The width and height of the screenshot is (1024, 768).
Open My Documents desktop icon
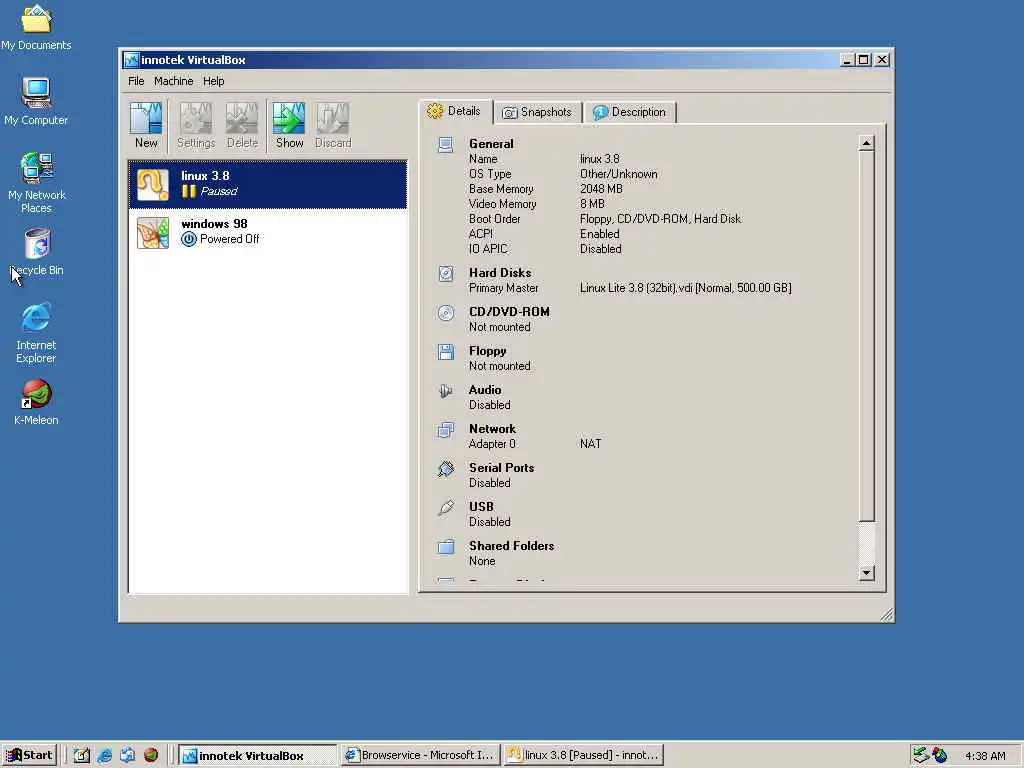click(36, 27)
